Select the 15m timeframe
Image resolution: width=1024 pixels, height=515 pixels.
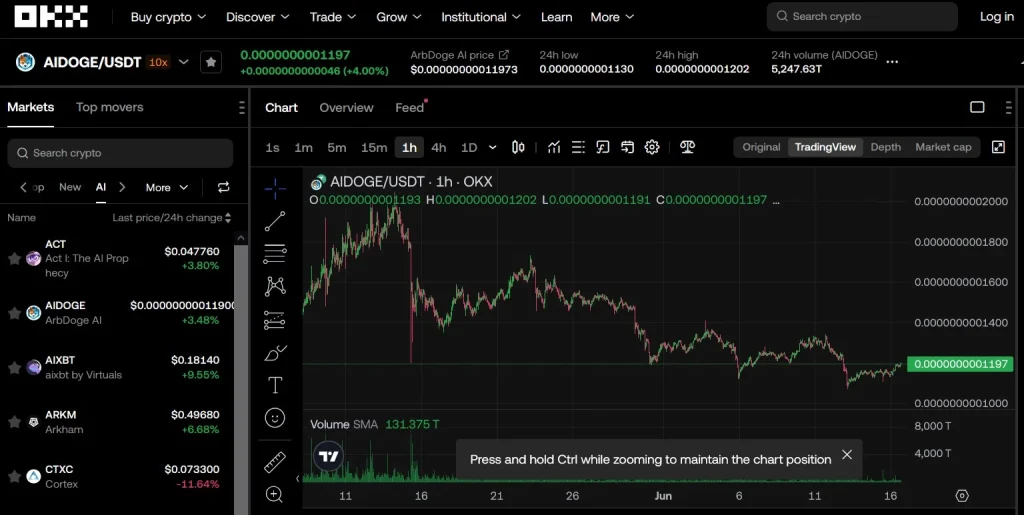[x=374, y=148]
